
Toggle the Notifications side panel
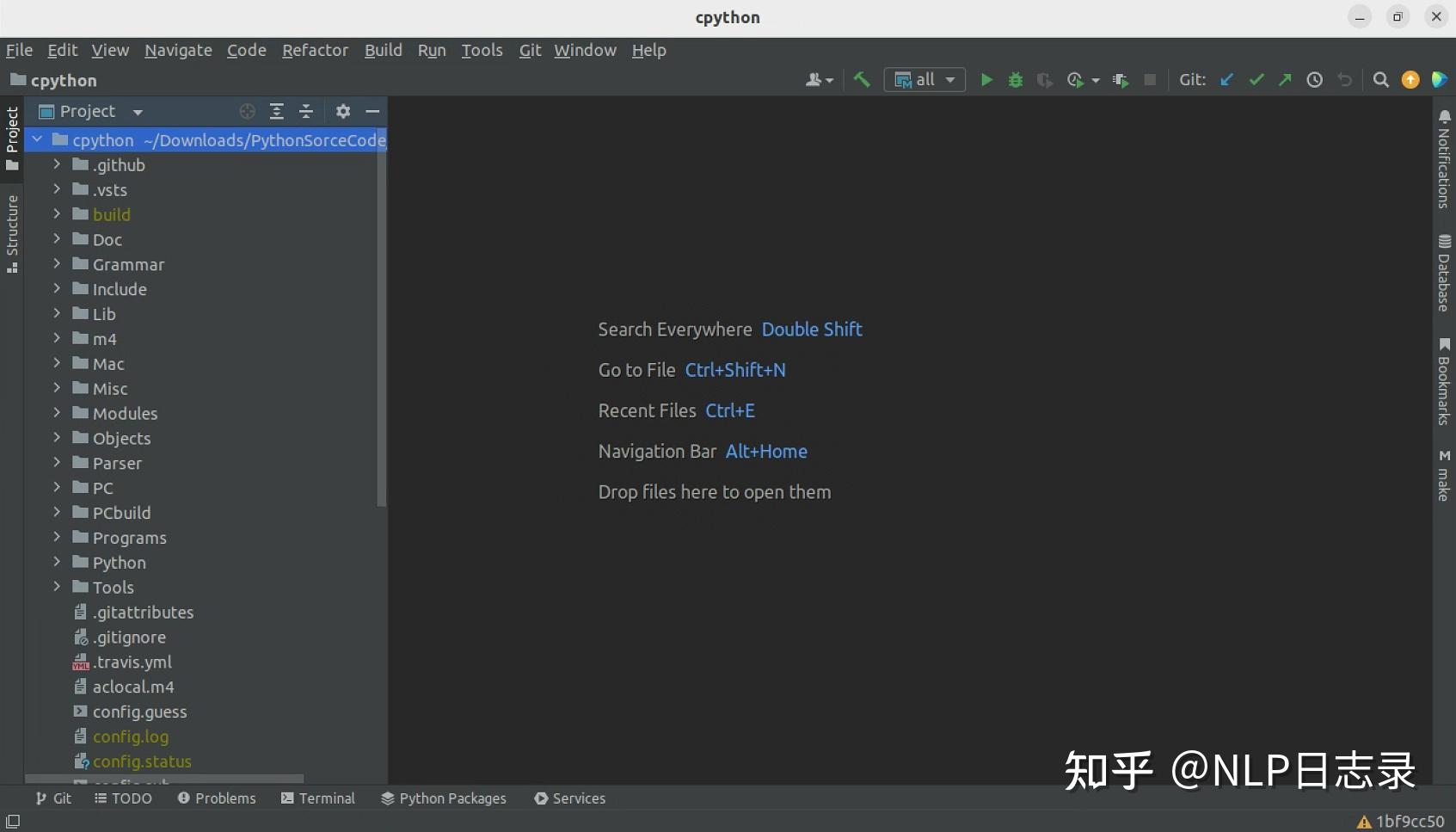(1444, 158)
